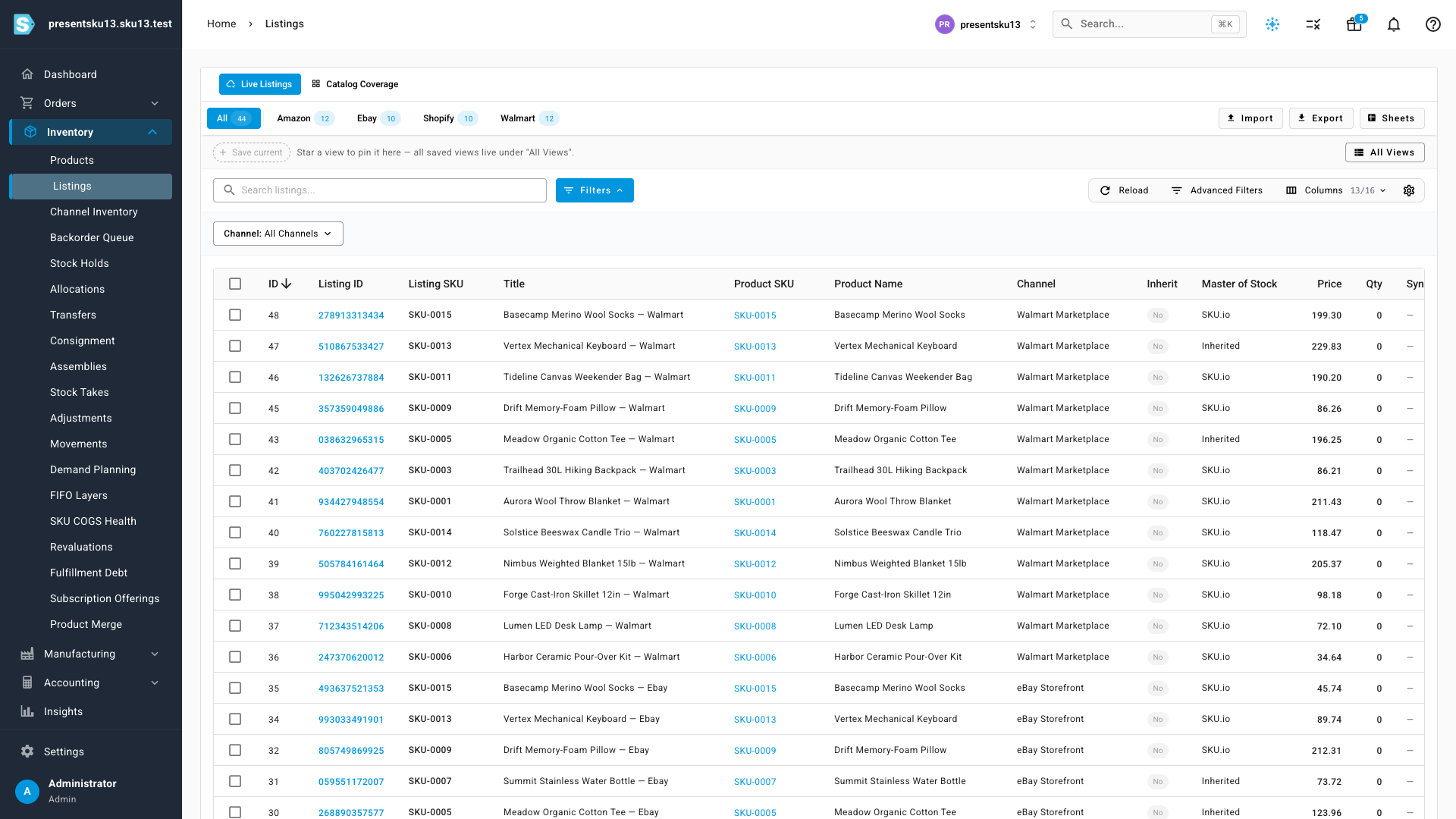Open Advanced Filters
Image resolution: width=1456 pixels, height=819 pixels.
(x=1216, y=190)
